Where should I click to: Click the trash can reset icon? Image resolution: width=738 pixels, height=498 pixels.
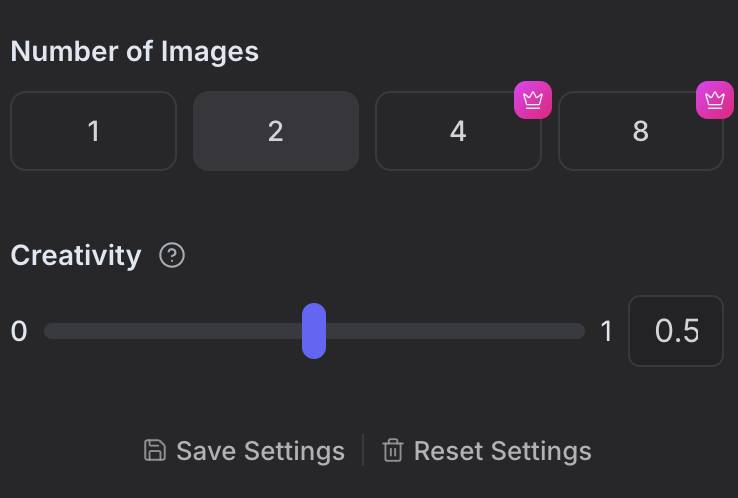click(x=393, y=451)
